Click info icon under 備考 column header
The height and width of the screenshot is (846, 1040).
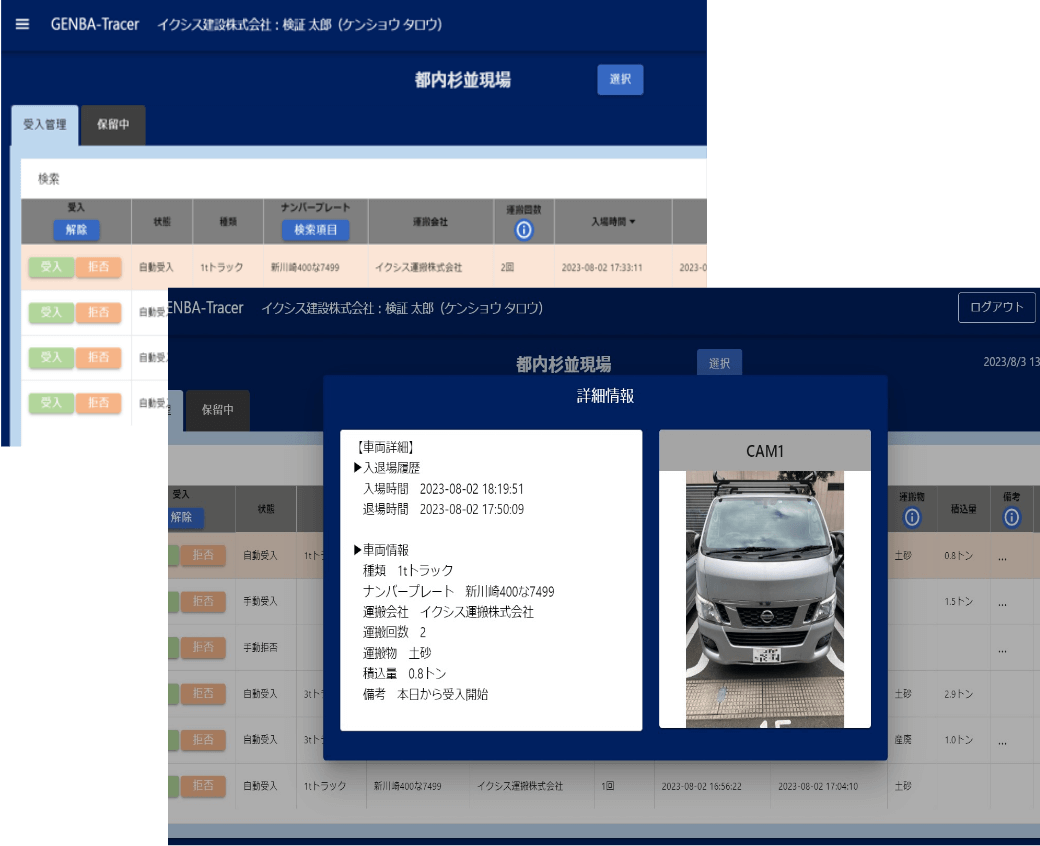1011,517
